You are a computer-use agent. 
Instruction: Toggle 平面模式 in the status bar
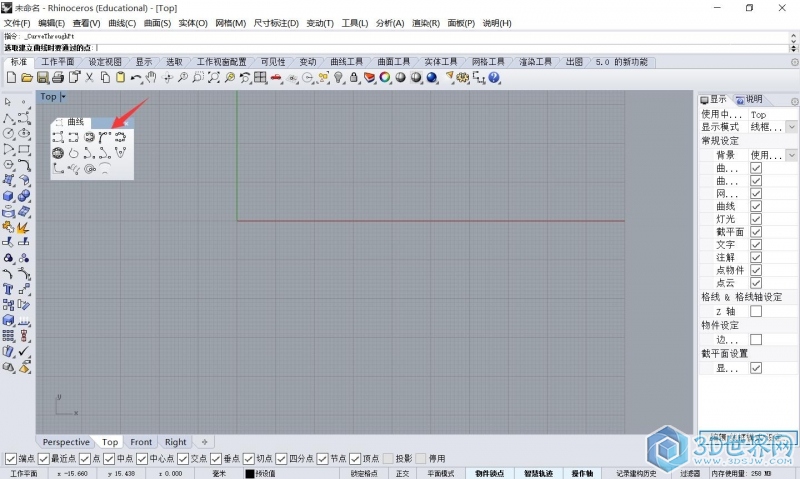pos(440,473)
